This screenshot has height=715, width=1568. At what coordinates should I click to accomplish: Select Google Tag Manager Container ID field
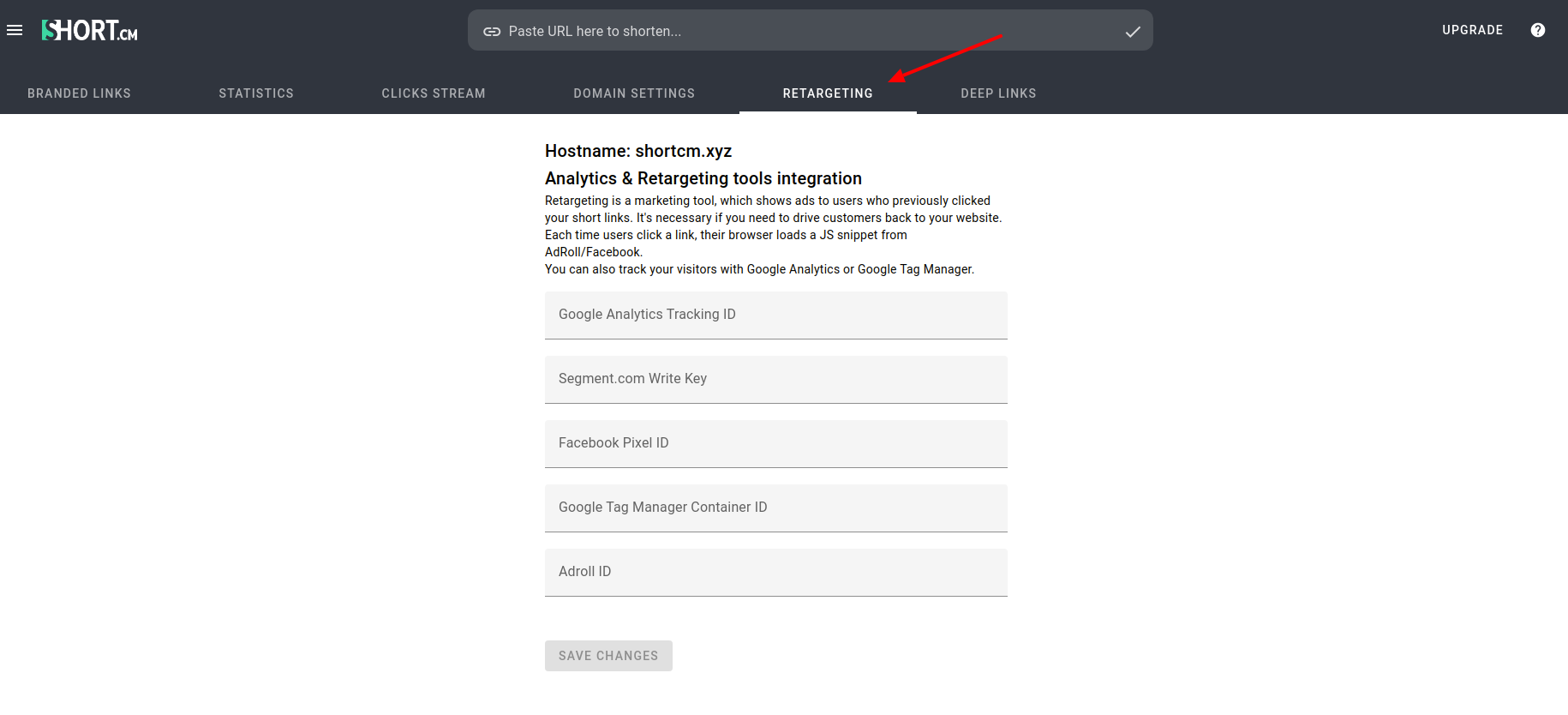tap(776, 508)
